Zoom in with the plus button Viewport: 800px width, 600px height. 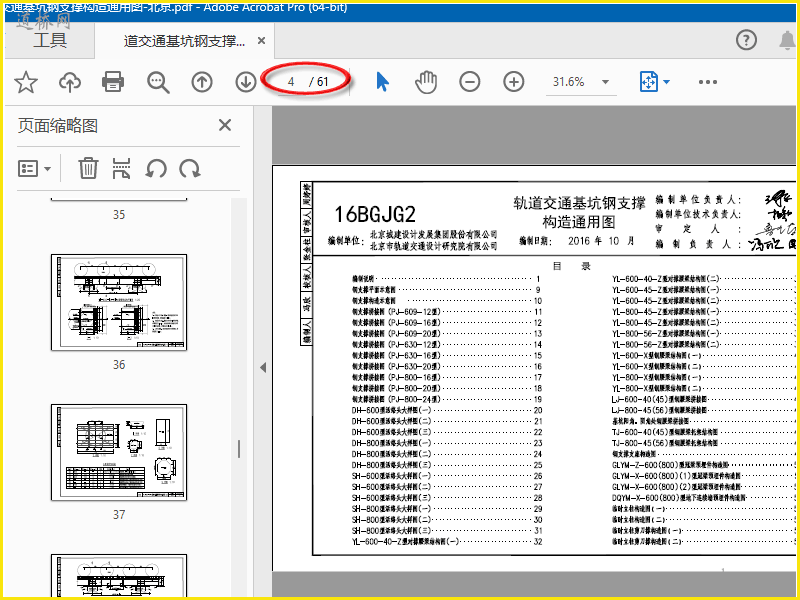click(514, 82)
